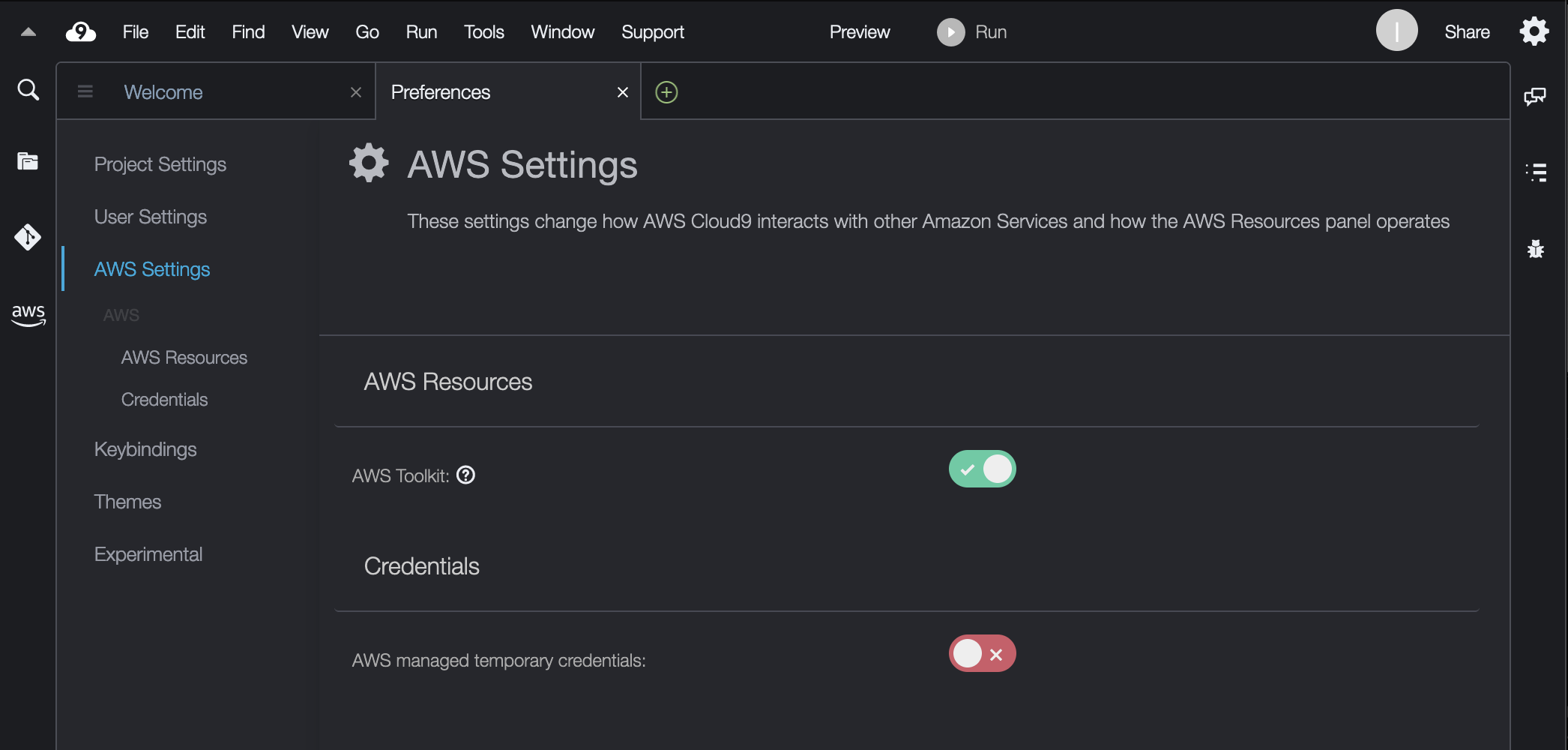The width and height of the screenshot is (1568, 750).
Task: Click the AWS Toolkit help question icon
Action: point(466,475)
